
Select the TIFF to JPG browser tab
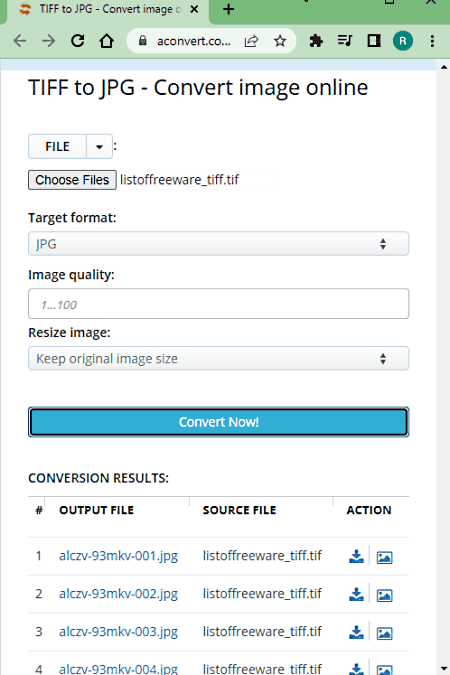(x=108, y=10)
